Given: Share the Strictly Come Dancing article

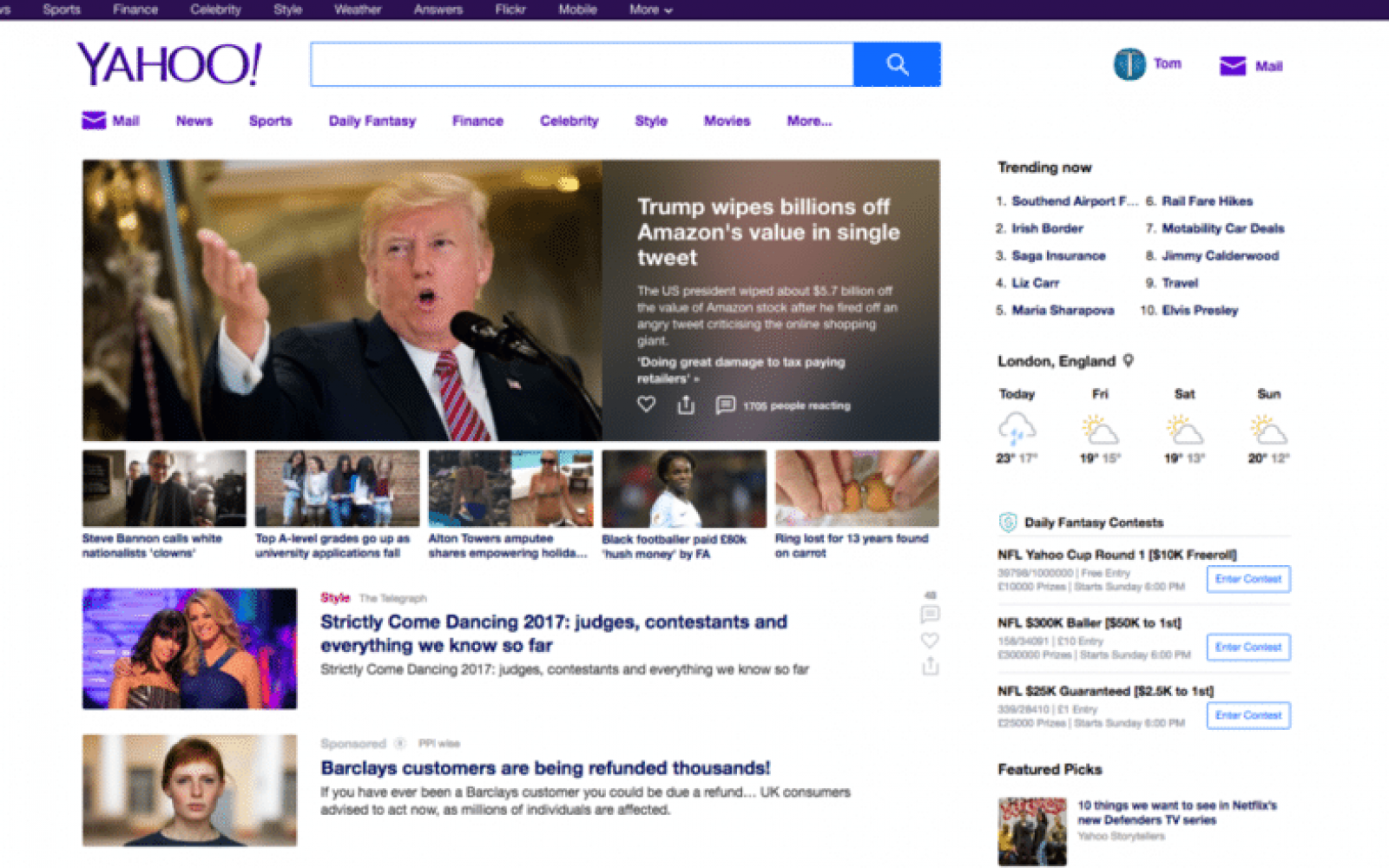Looking at the screenshot, I should click(x=930, y=667).
